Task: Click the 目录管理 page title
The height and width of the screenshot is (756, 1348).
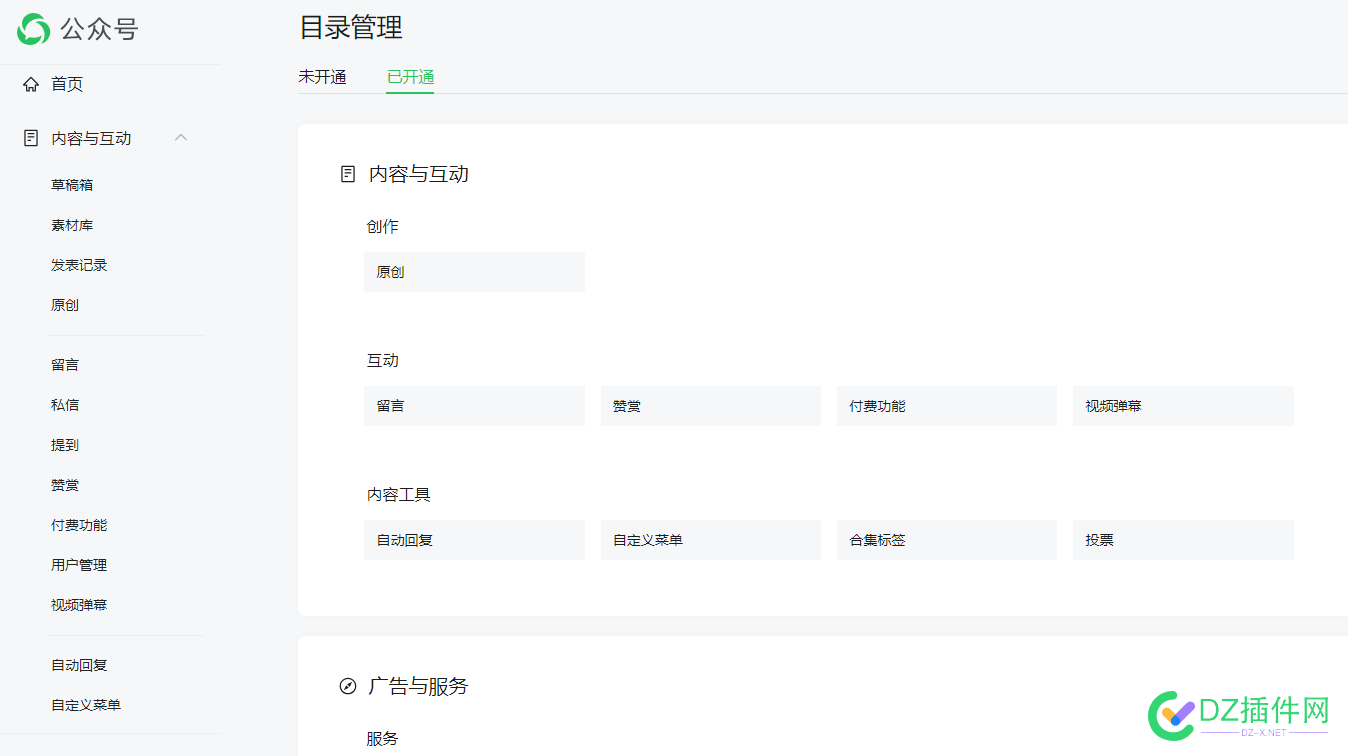Action: 351,28
